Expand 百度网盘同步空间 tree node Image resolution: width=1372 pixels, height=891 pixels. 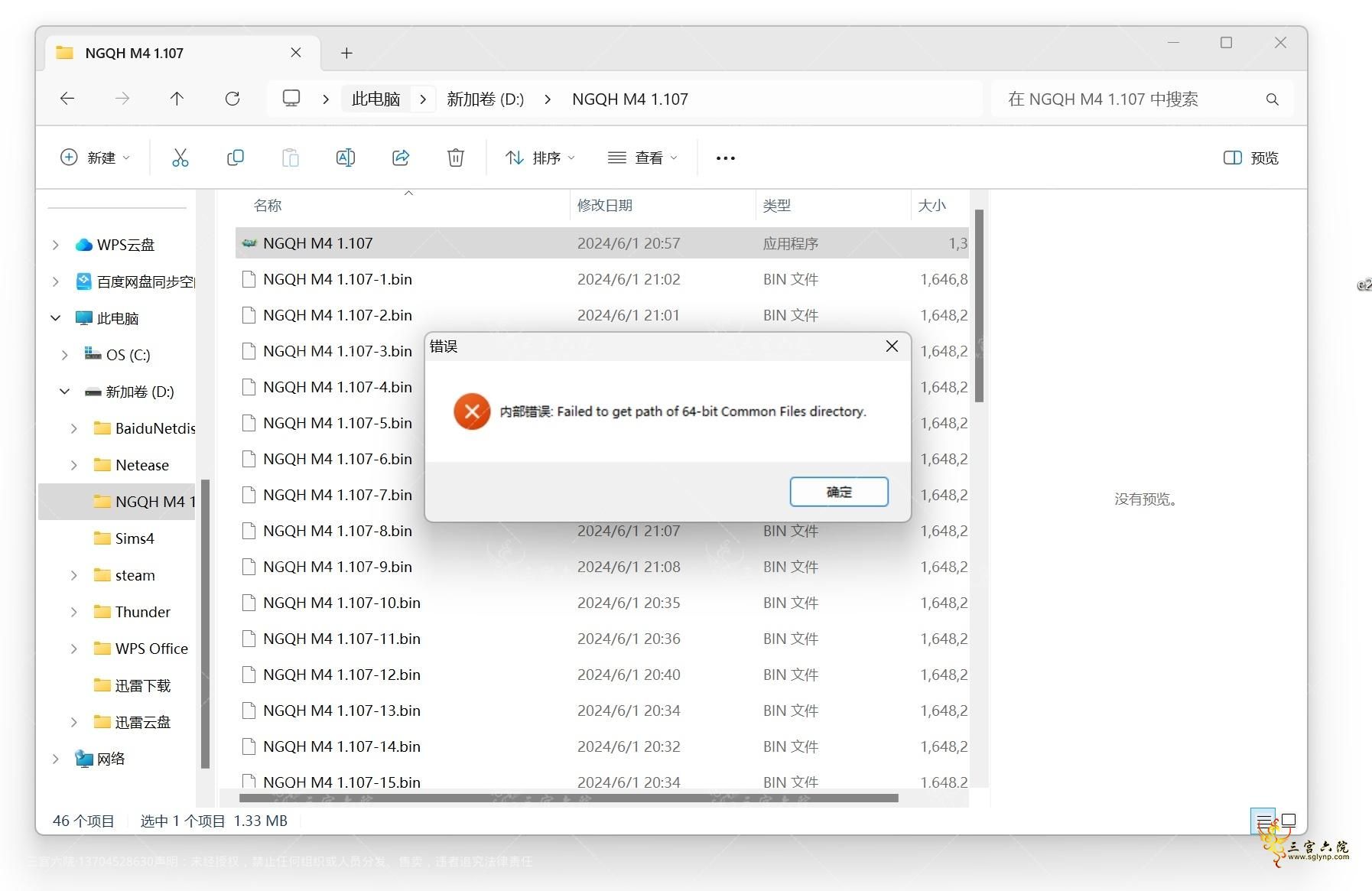(55, 281)
